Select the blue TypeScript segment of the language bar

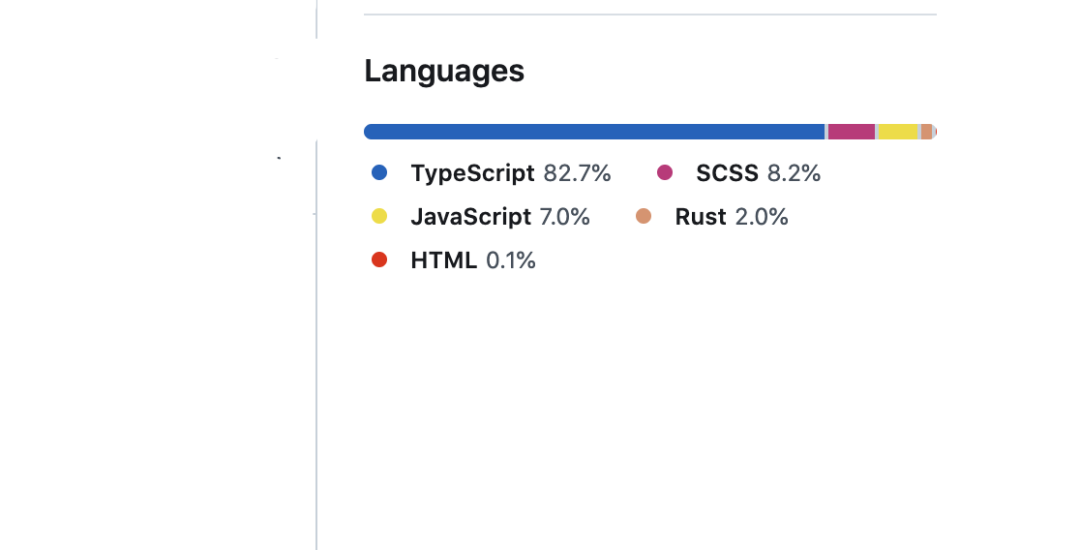click(x=594, y=131)
